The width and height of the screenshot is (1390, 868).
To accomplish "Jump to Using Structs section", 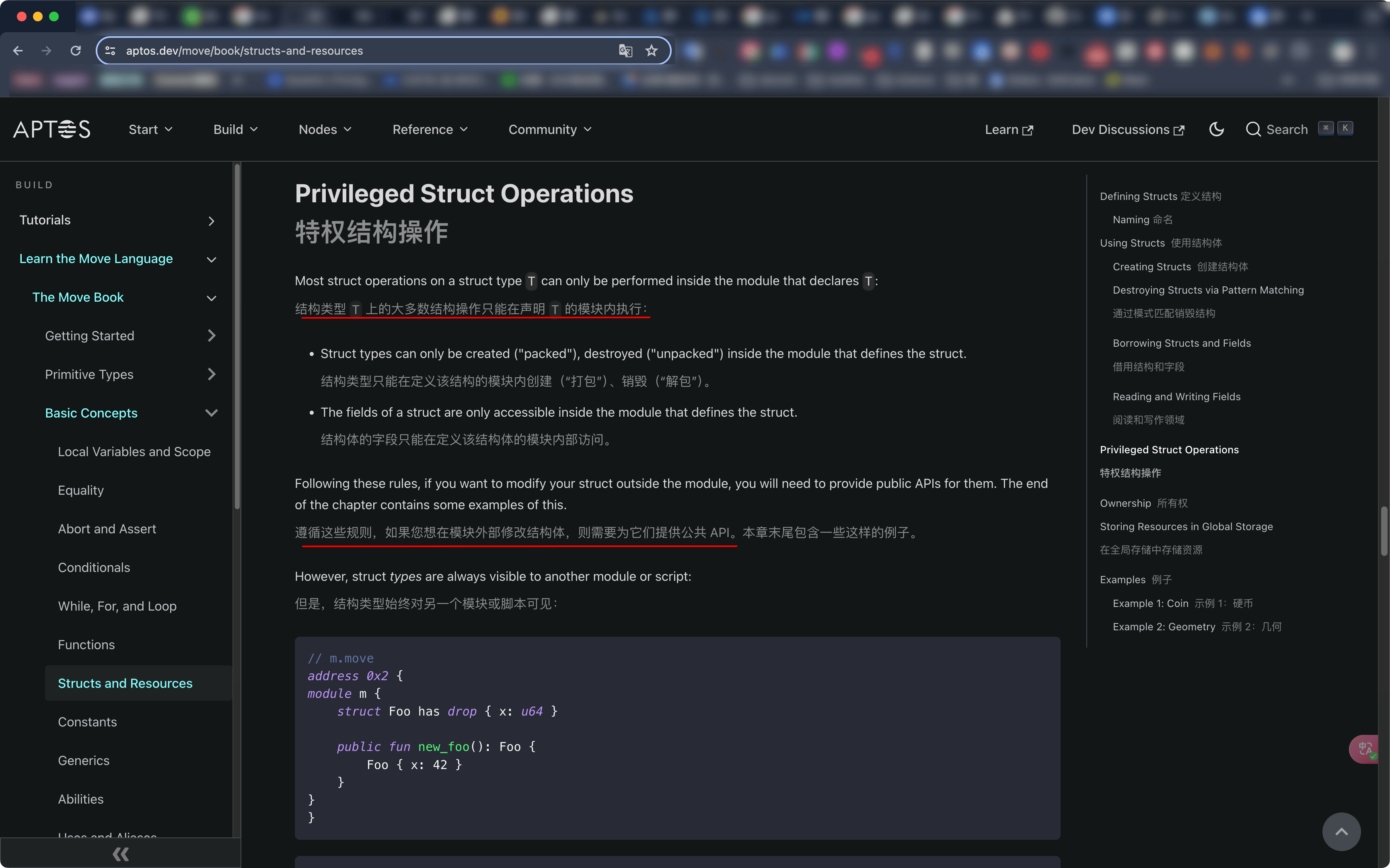I will click(x=1160, y=243).
